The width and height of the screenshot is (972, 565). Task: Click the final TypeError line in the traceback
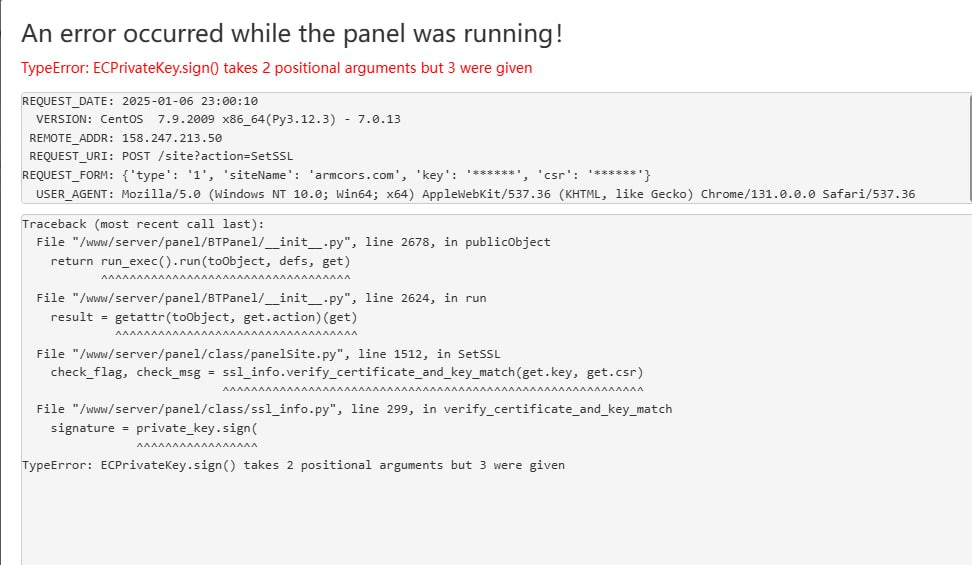(293, 465)
